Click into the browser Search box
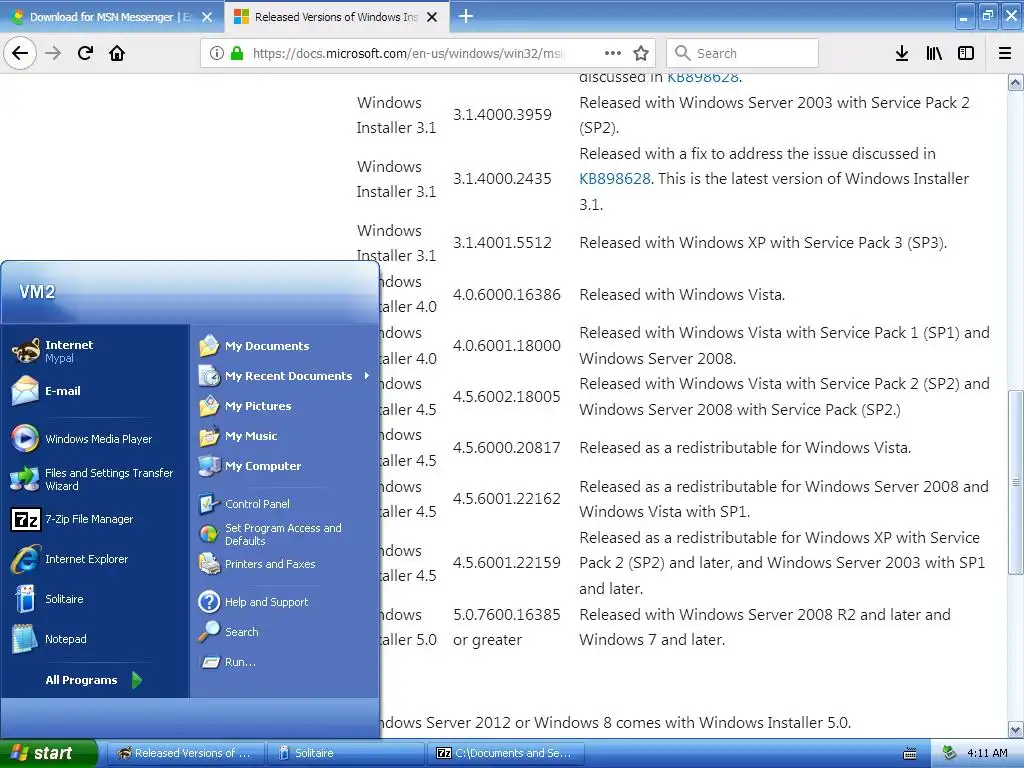 [743, 53]
